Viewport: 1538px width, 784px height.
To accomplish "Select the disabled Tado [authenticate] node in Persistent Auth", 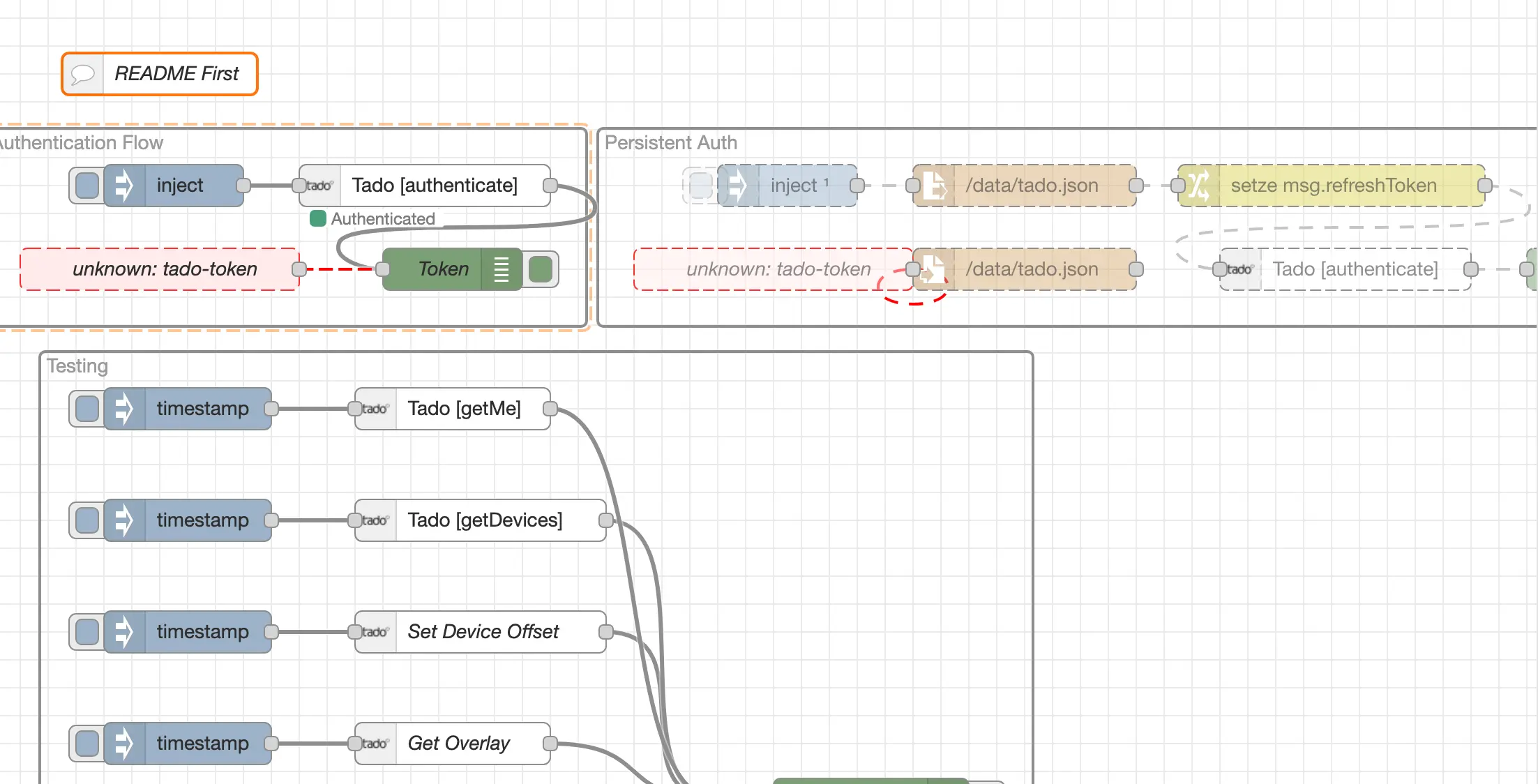I will coord(1345,269).
